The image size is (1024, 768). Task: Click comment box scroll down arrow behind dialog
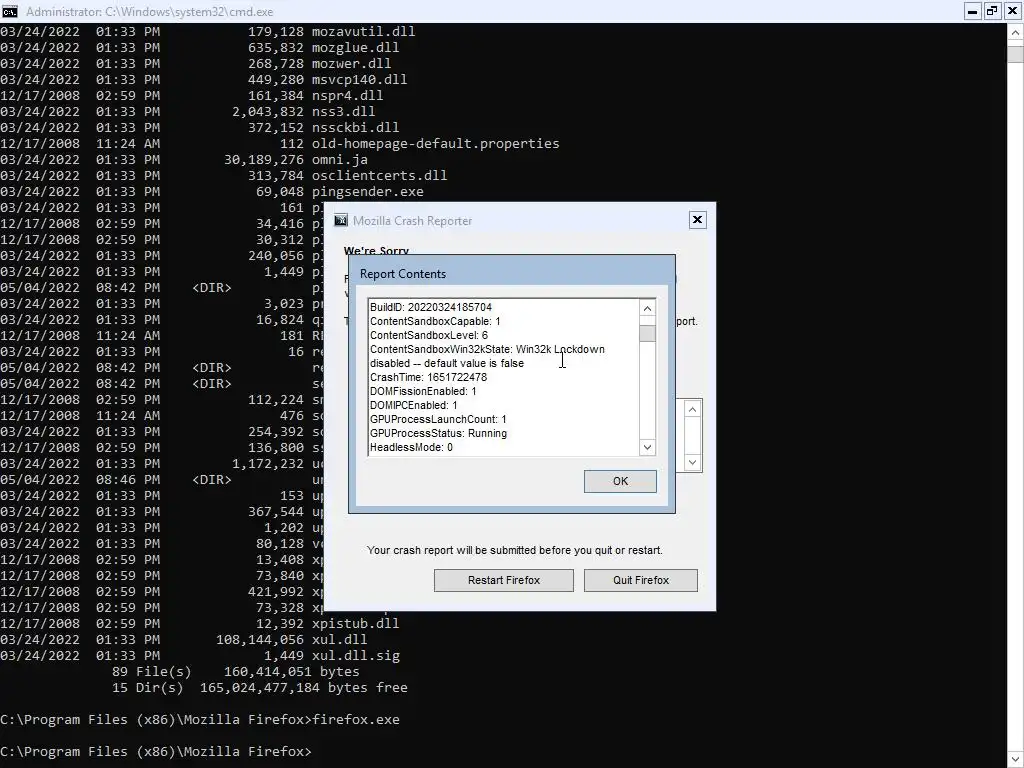(692, 462)
